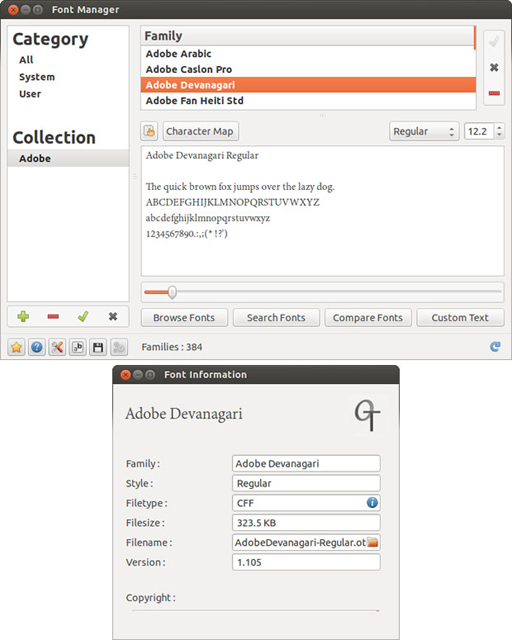Click the Compare Fonts button

click(x=368, y=318)
